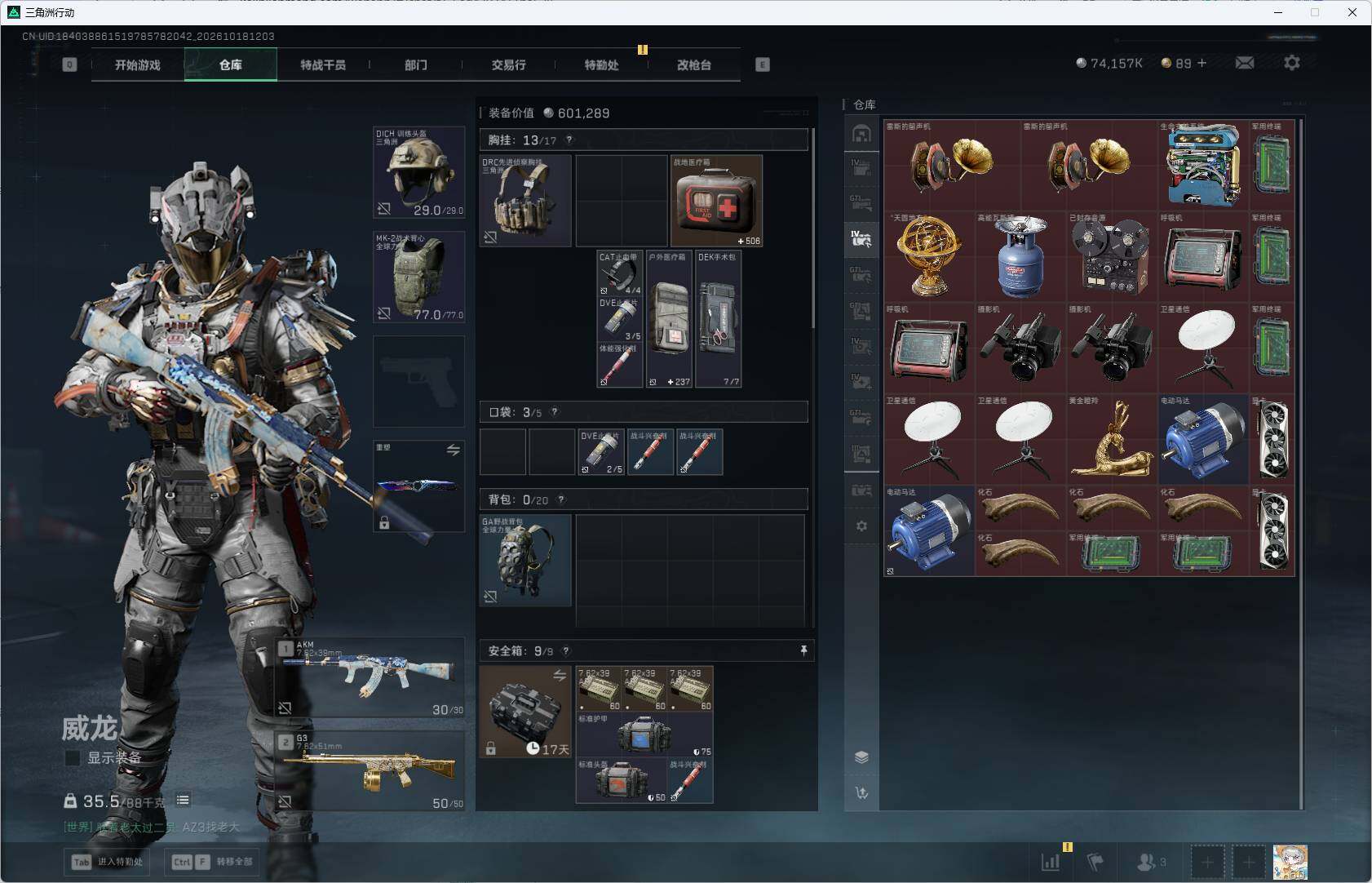Screen dimensions: 1372x883
Task: Select the blue high-energy gas tank item
Action: [1020, 257]
